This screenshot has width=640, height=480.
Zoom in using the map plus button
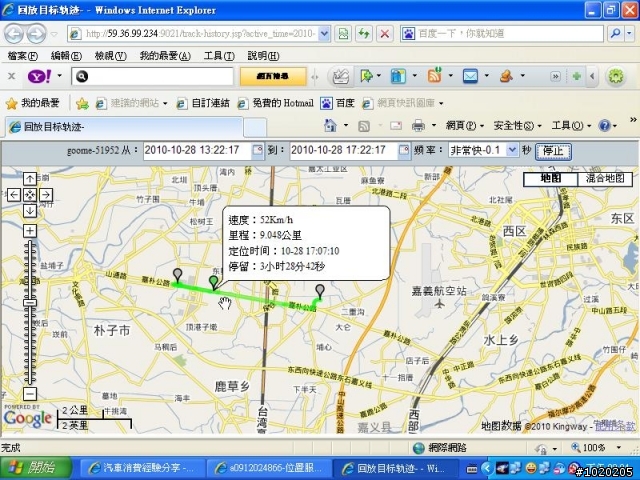coord(30,231)
